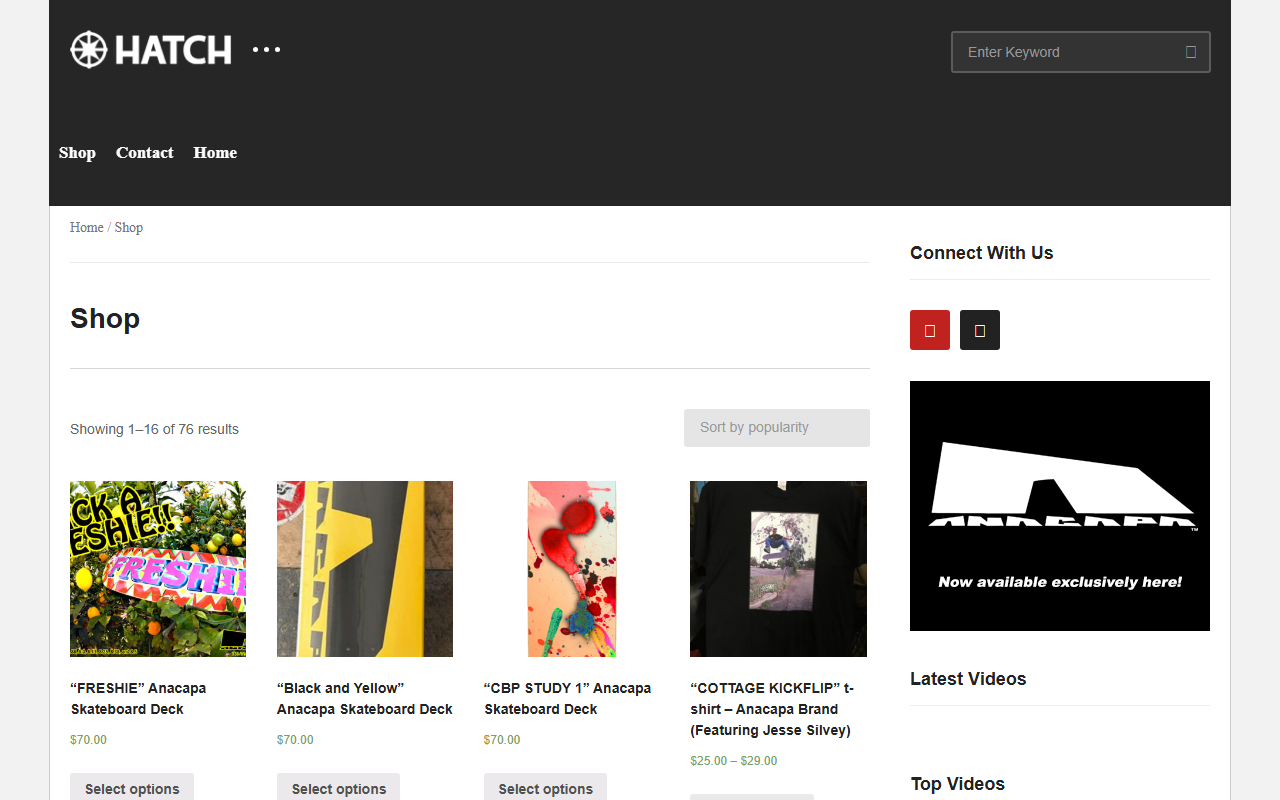Open the Sort by popularity dropdown
1280x800 pixels.
(x=777, y=428)
